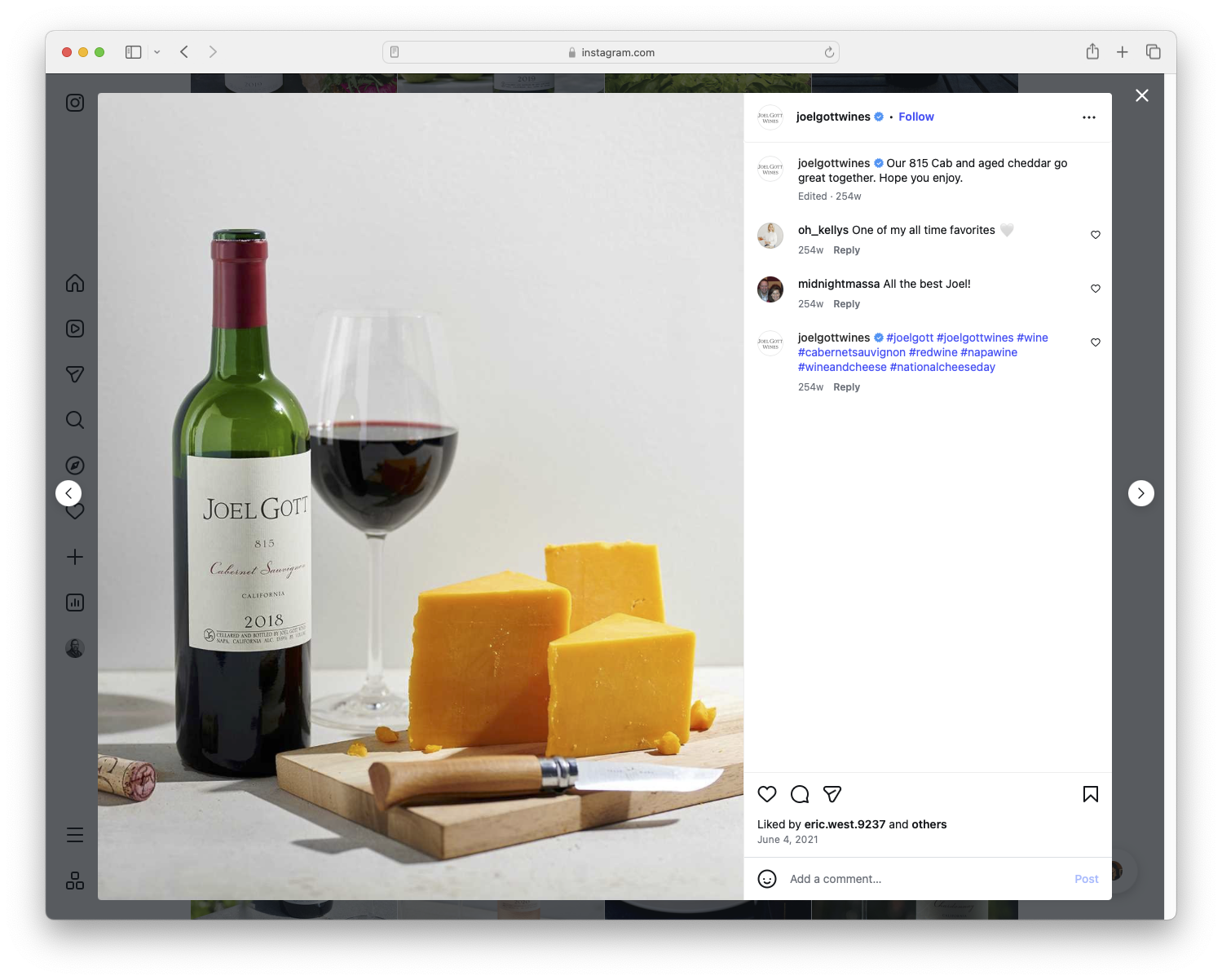The height and width of the screenshot is (980, 1222).
Task: Open the oh_kellys profile link
Action: click(x=823, y=230)
